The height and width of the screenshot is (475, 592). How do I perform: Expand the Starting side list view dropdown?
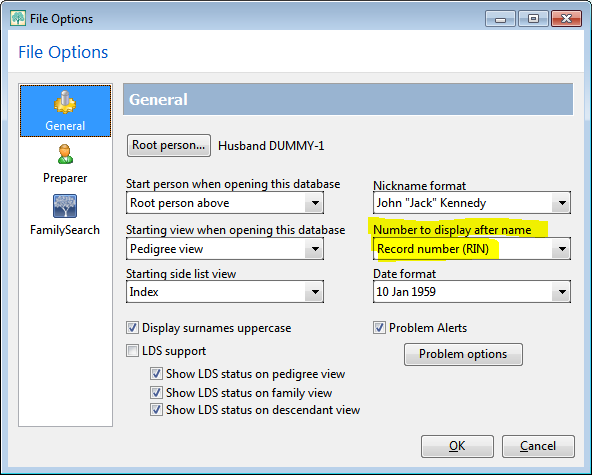point(225,291)
